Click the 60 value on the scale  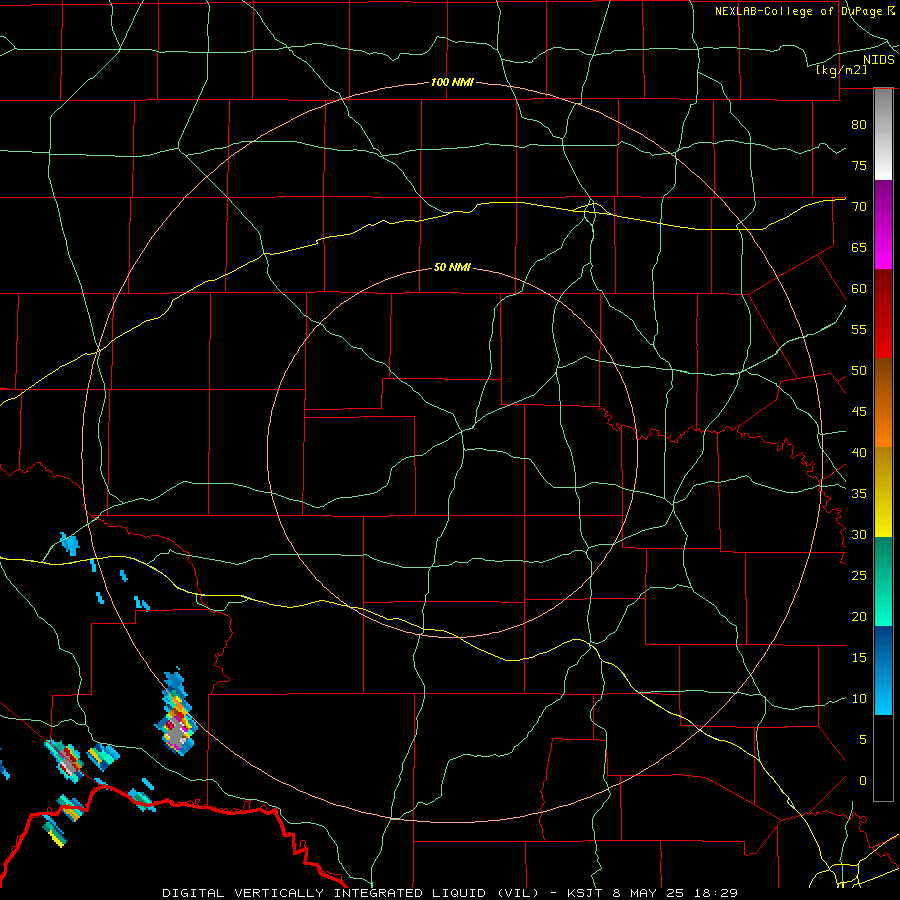pyautogui.click(x=859, y=289)
